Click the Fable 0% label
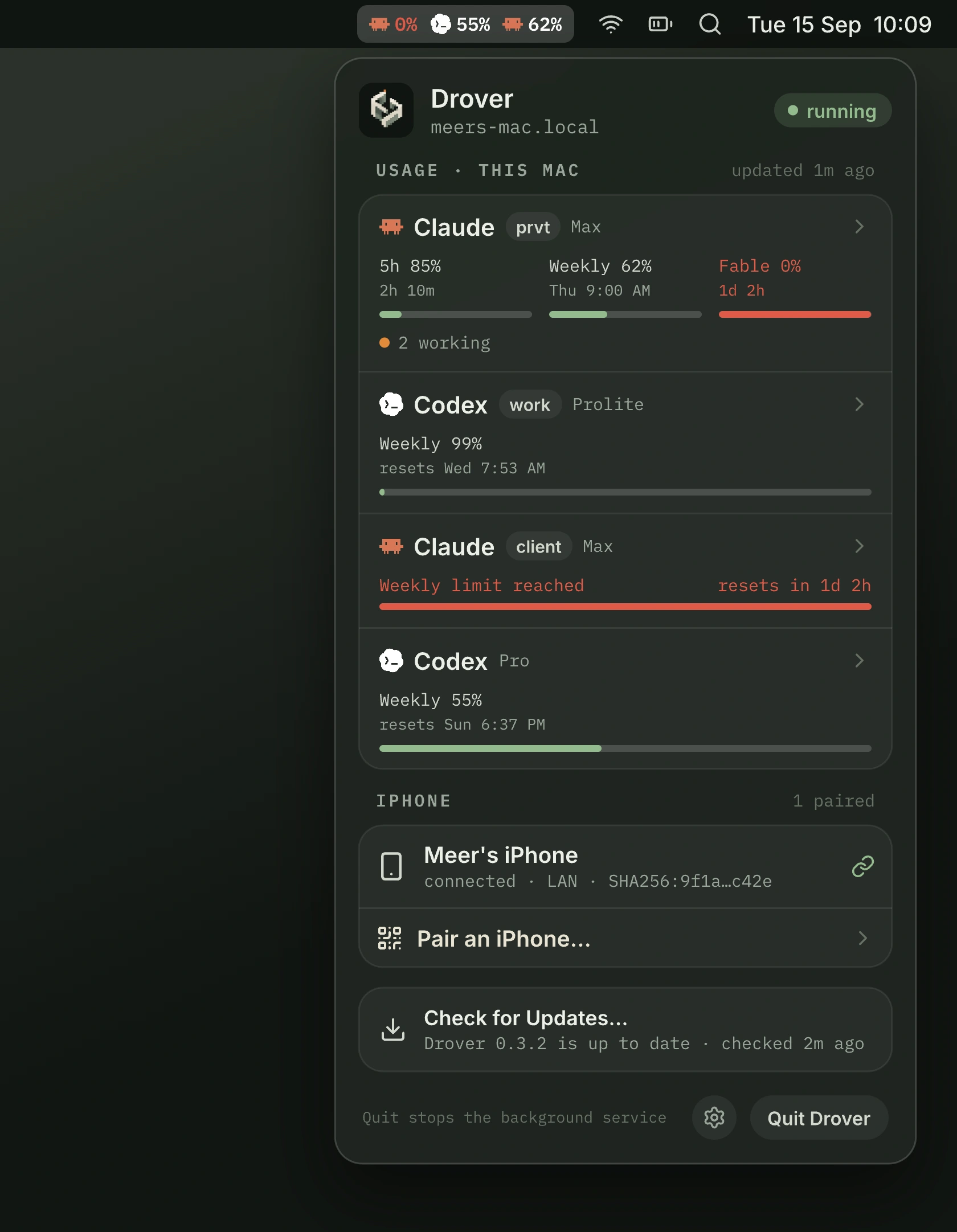The image size is (957, 1232). 759,266
